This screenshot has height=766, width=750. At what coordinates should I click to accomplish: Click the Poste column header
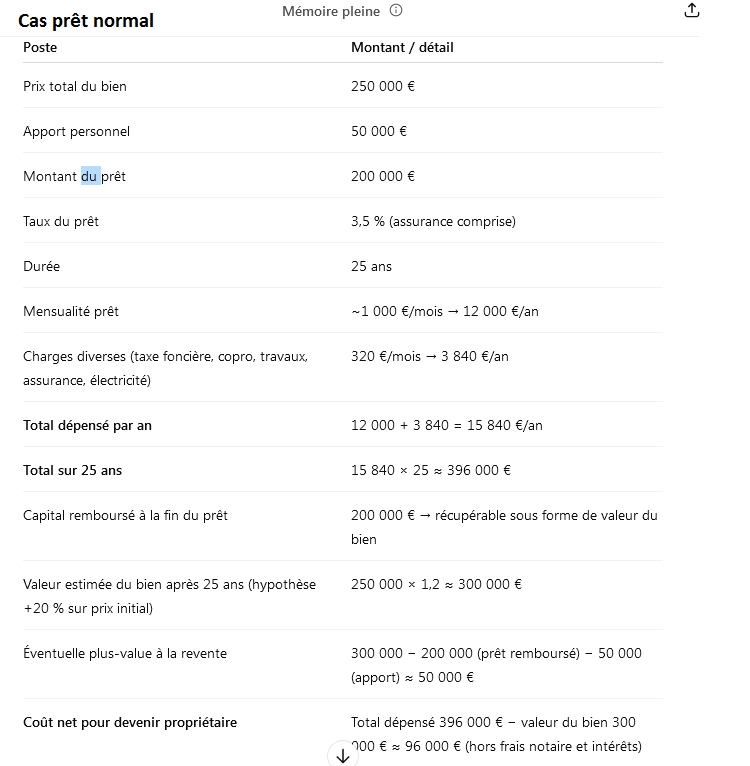(40, 47)
